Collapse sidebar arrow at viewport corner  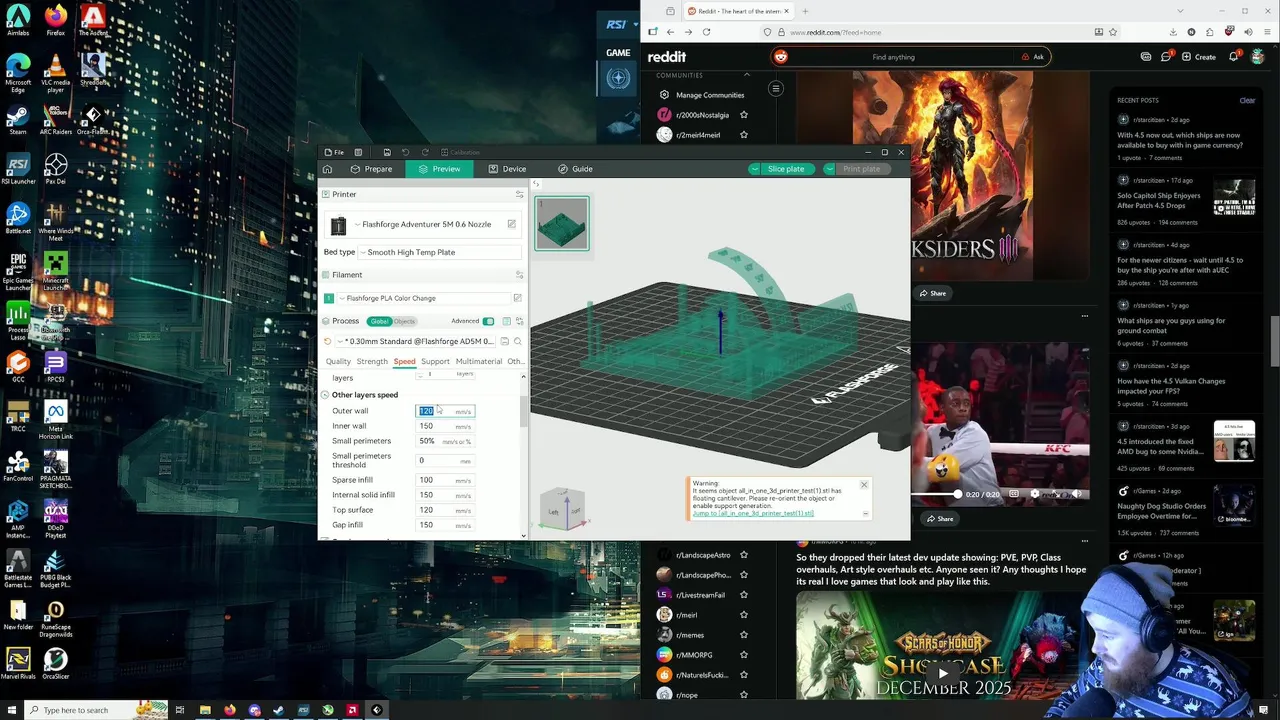(536, 184)
